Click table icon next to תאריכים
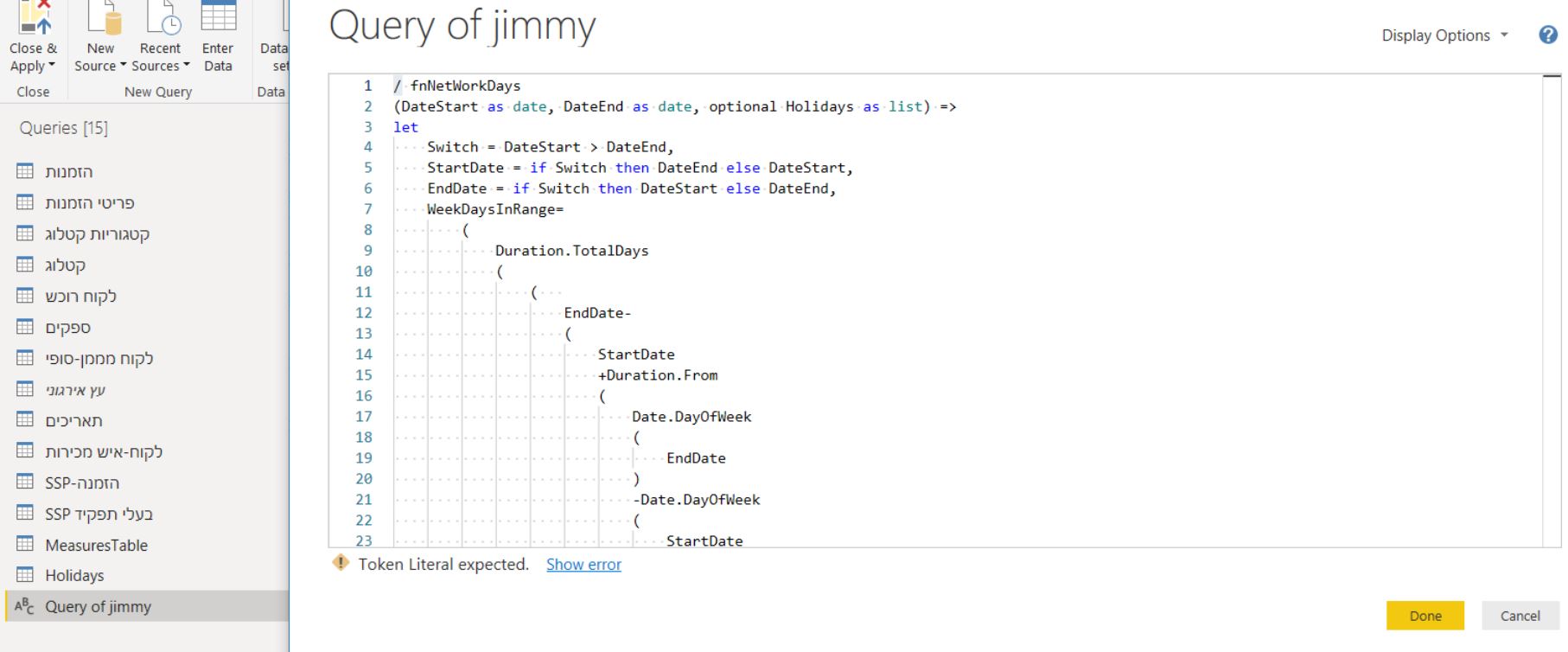The height and width of the screenshot is (652, 1568). 25,419
